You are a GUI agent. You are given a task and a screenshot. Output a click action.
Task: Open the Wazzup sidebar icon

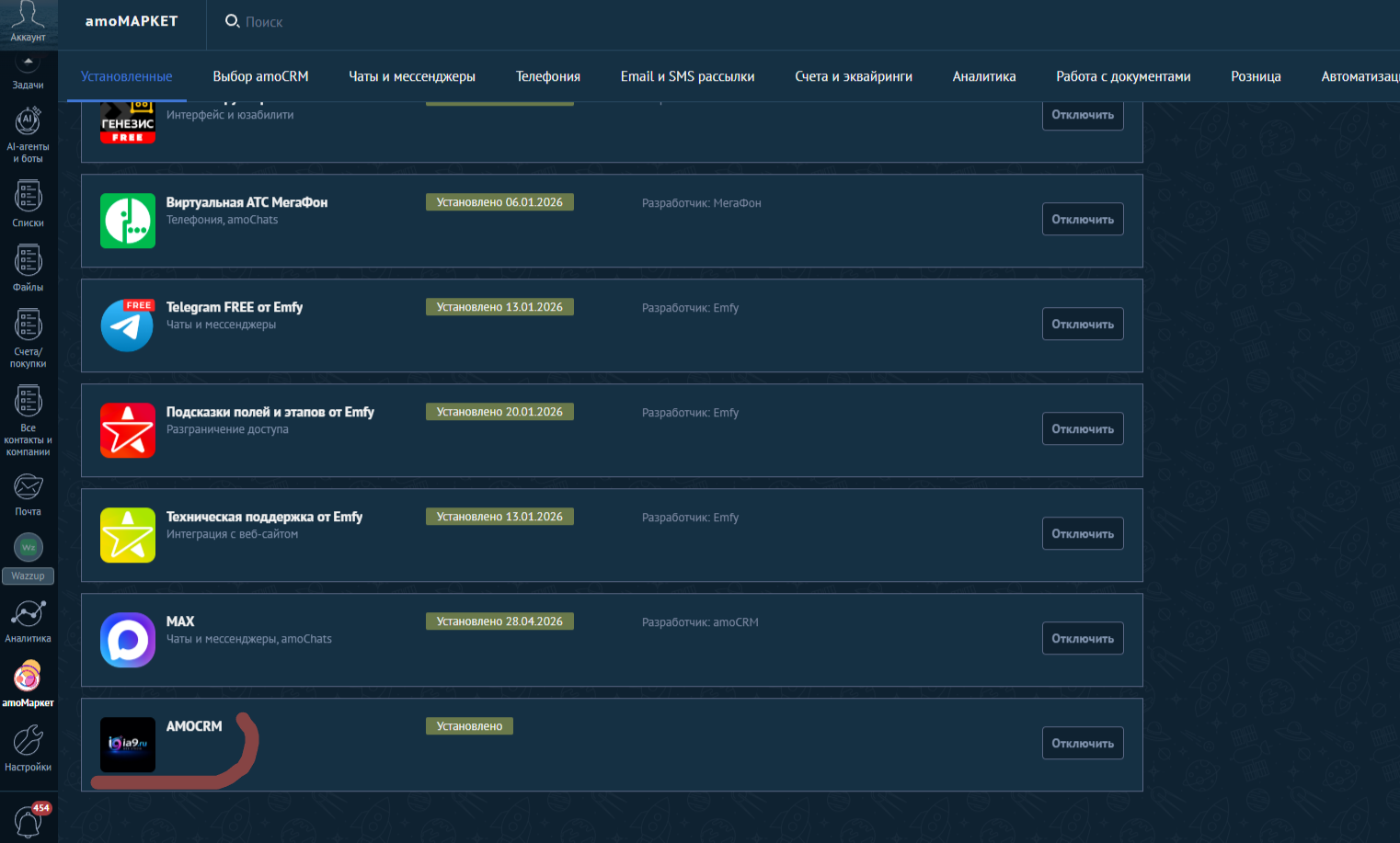point(29,548)
